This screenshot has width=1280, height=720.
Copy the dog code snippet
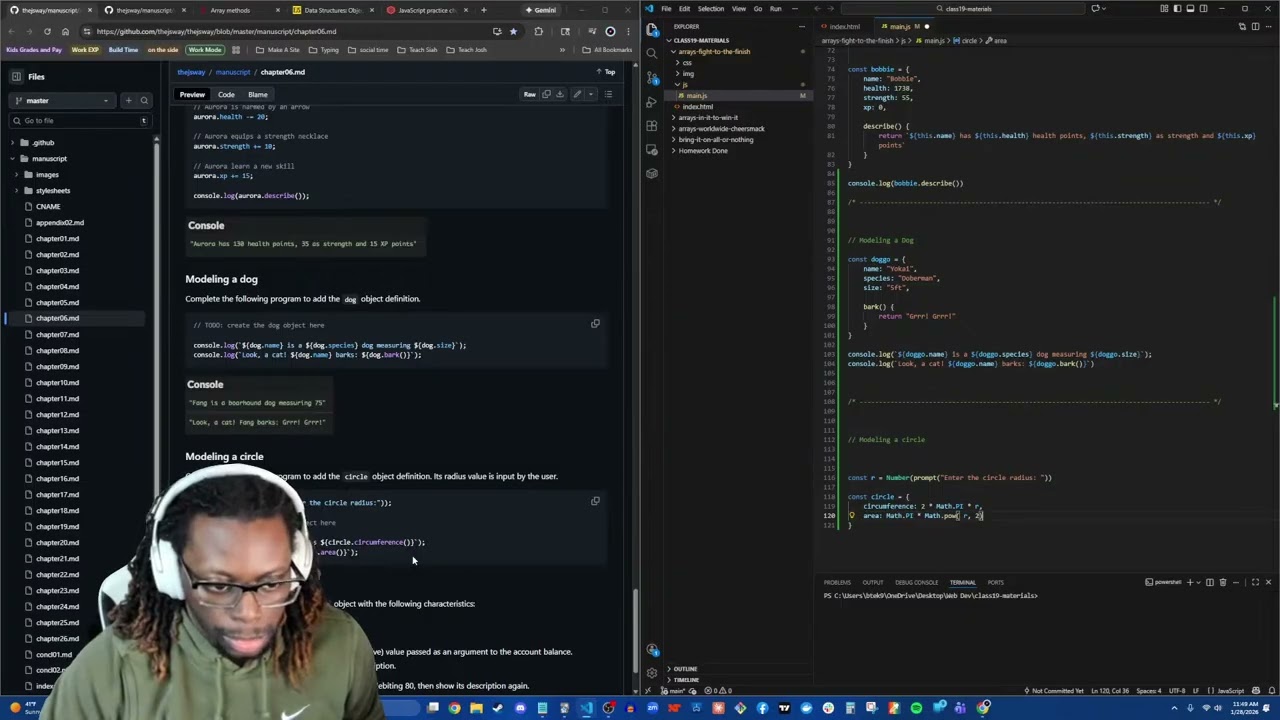point(595,323)
